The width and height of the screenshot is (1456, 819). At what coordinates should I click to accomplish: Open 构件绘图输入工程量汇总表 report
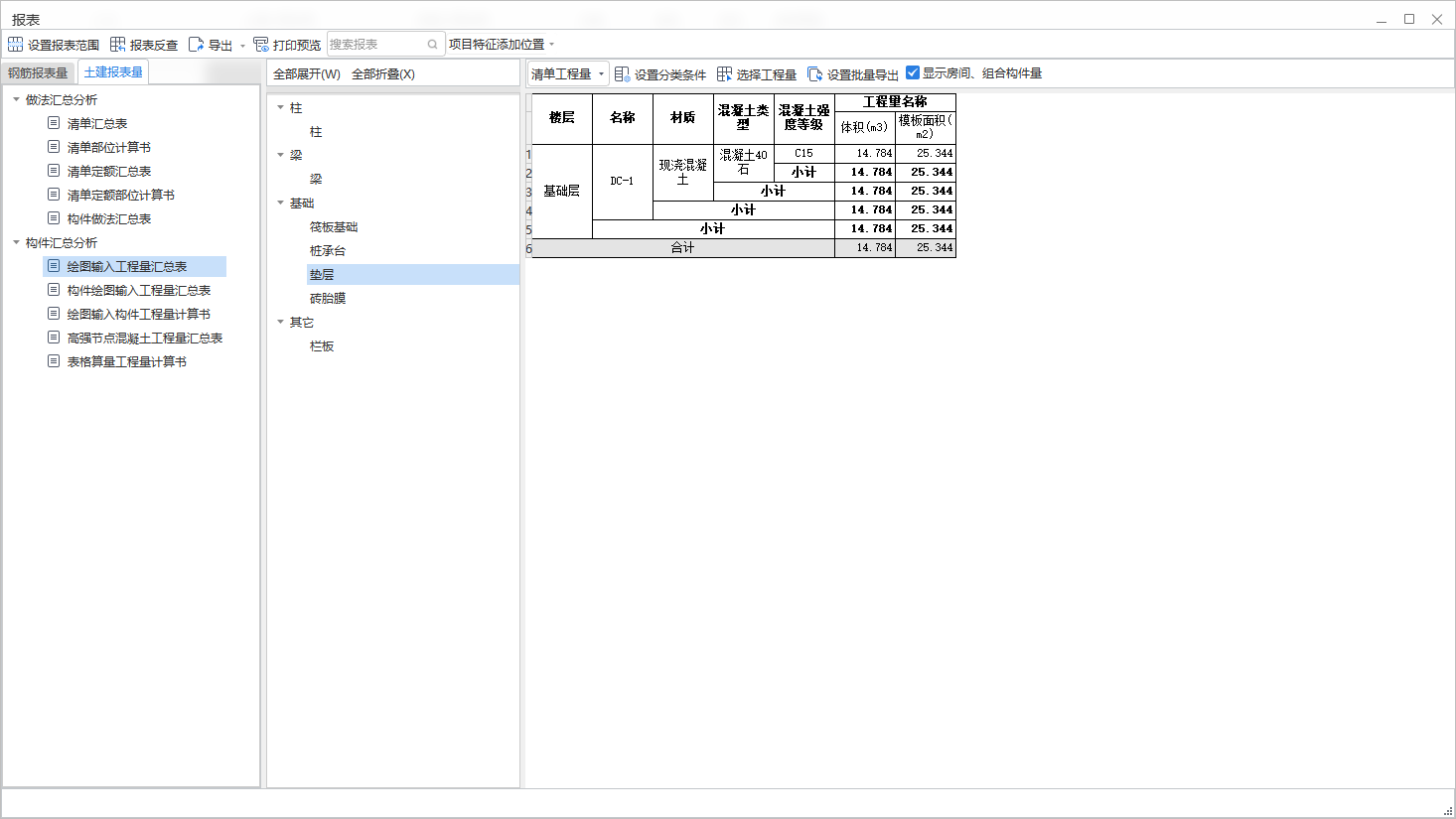click(x=139, y=291)
